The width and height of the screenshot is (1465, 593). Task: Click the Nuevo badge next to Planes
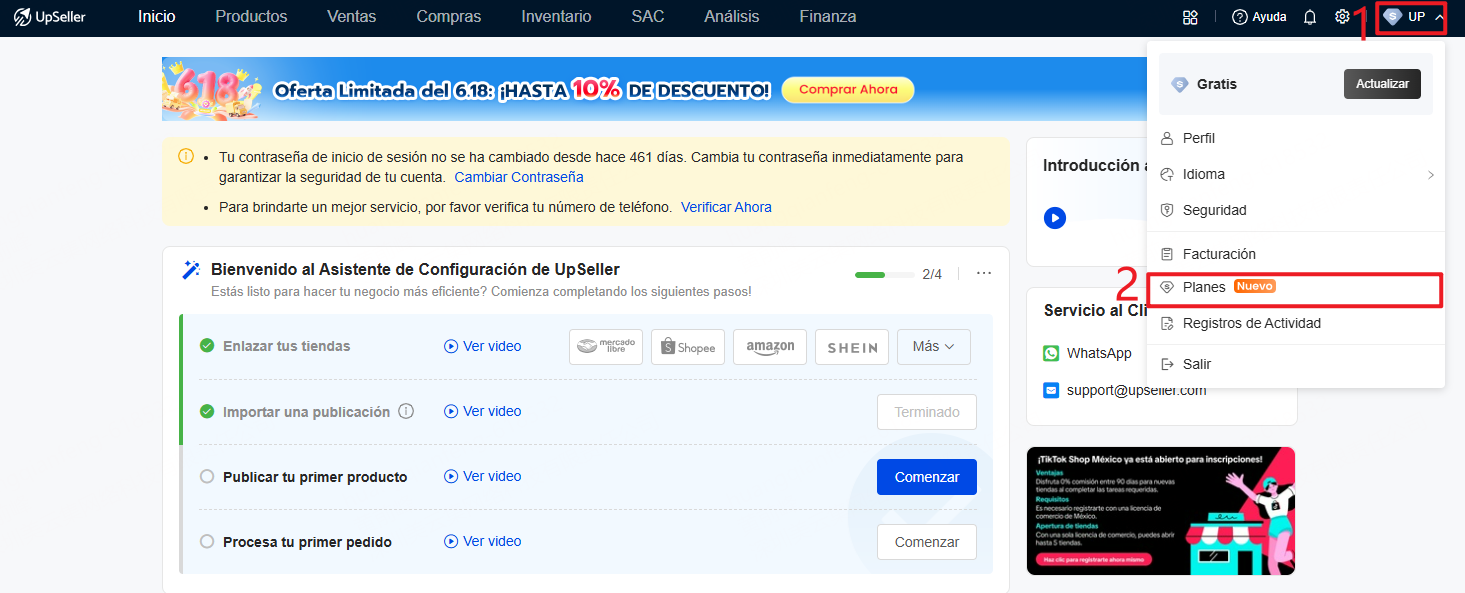(1255, 286)
